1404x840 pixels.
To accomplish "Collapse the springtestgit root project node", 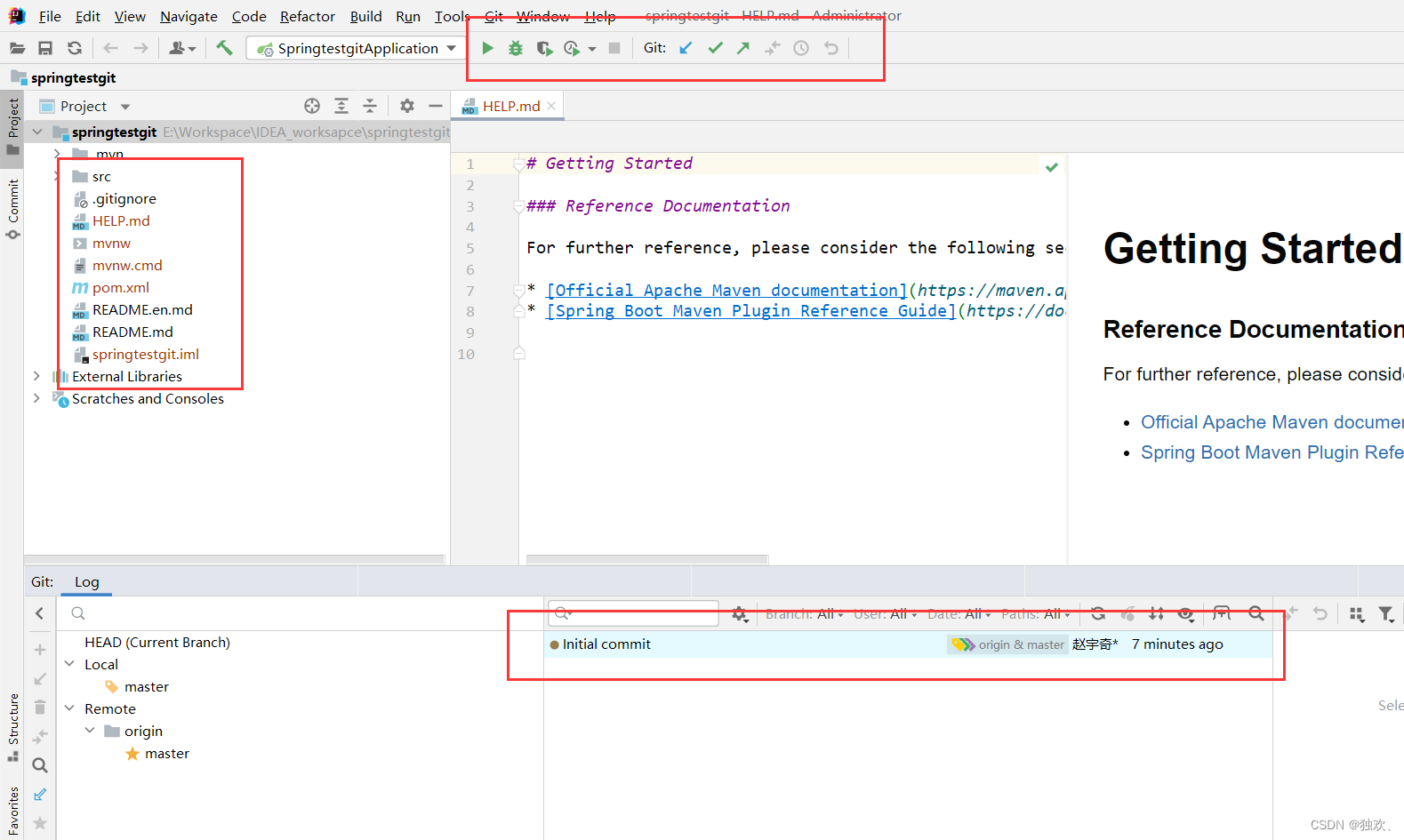I will coord(37,132).
